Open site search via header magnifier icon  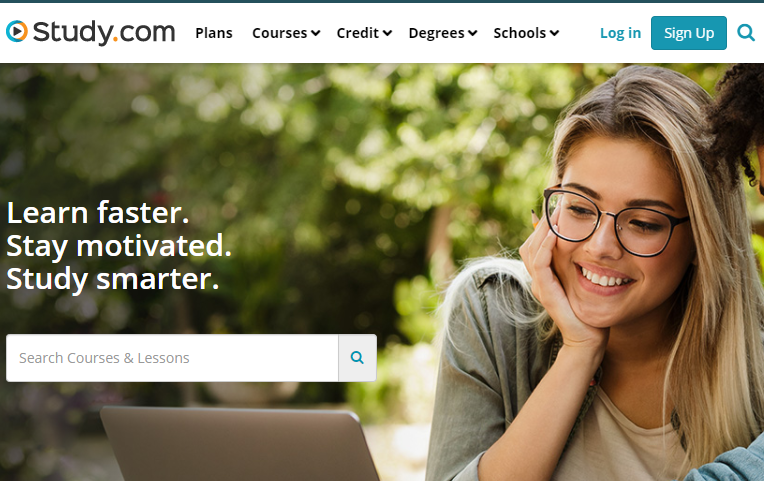[745, 33]
